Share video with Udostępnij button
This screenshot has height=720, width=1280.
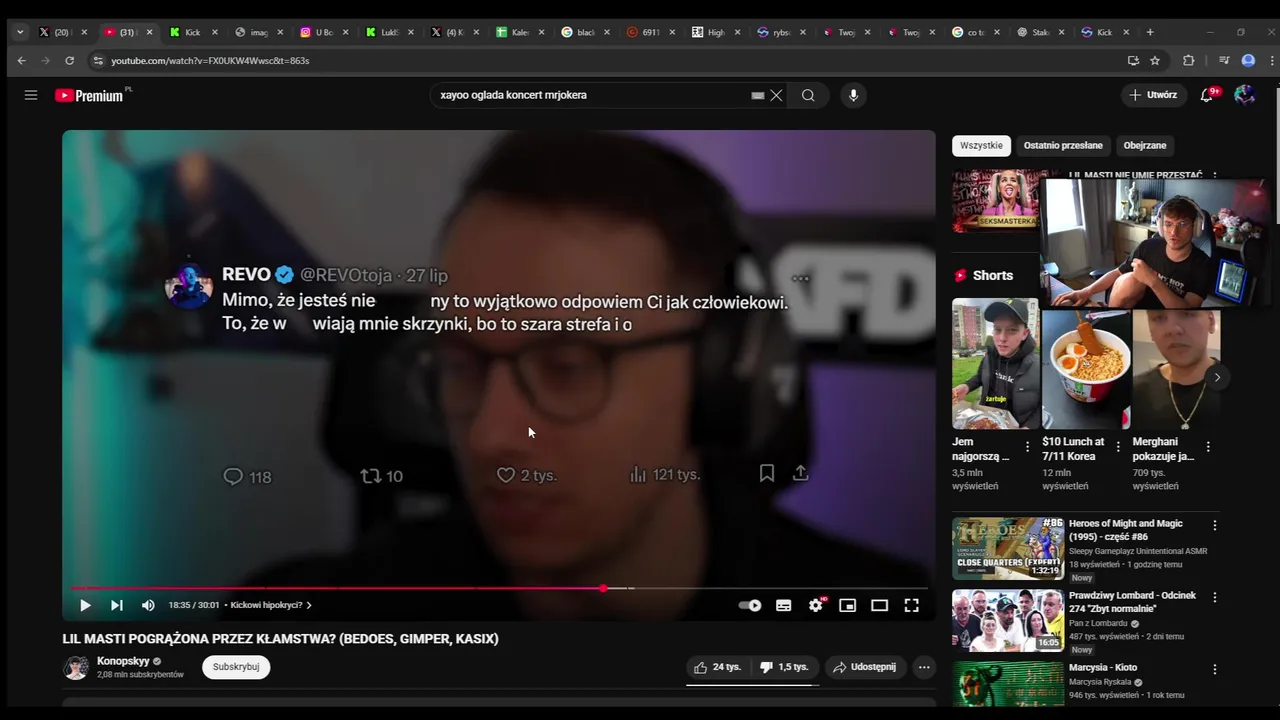865,667
